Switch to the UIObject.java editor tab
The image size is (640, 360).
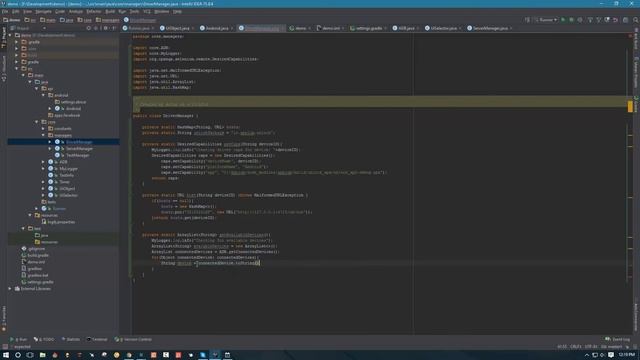click(177, 28)
